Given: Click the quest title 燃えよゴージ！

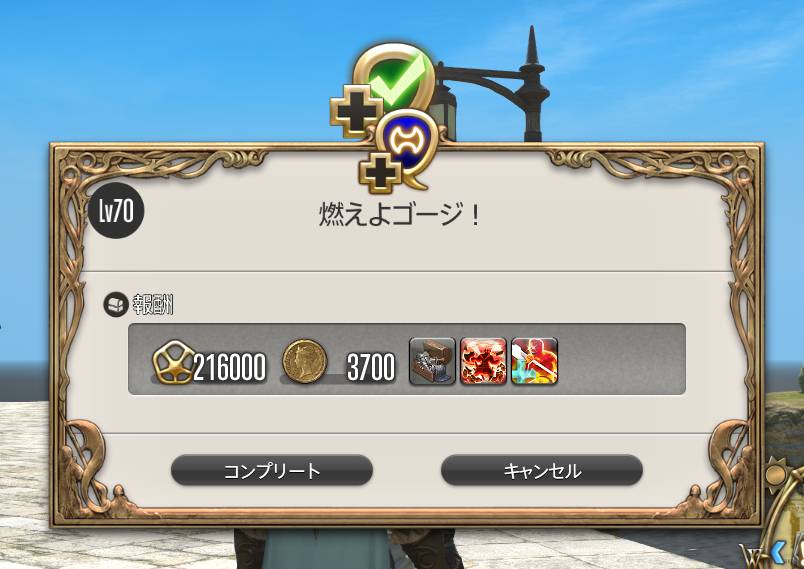Looking at the screenshot, I should tap(400, 214).
